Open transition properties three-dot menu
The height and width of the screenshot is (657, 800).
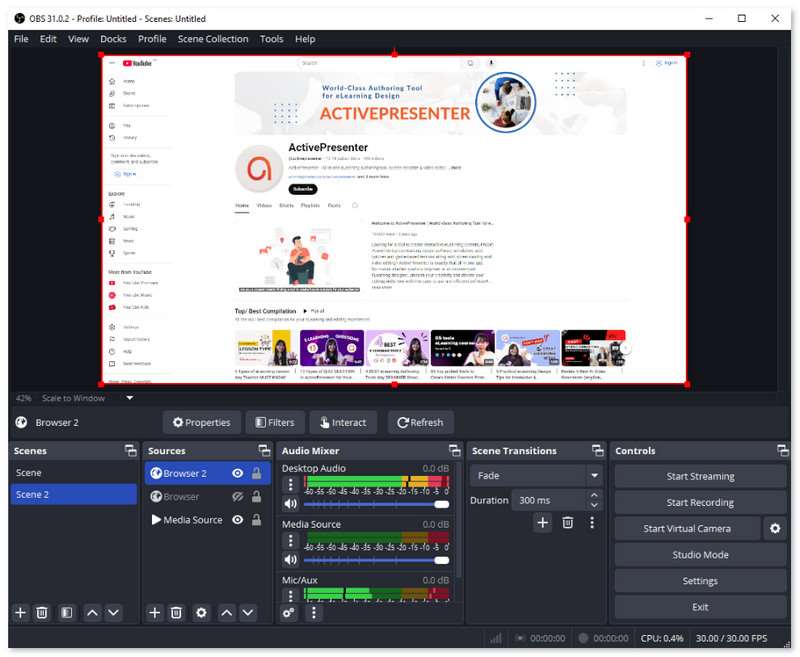click(x=592, y=522)
